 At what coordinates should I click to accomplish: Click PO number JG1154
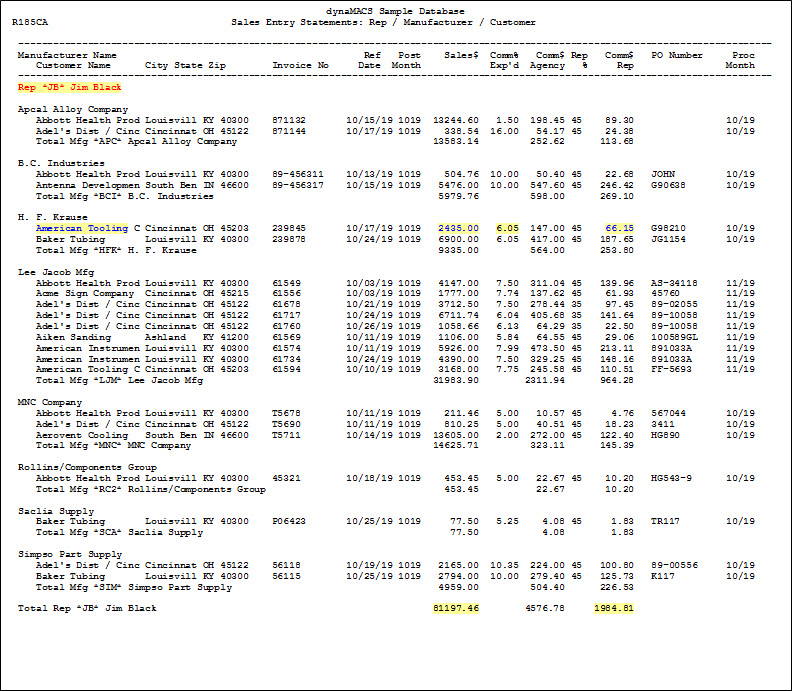(668, 239)
